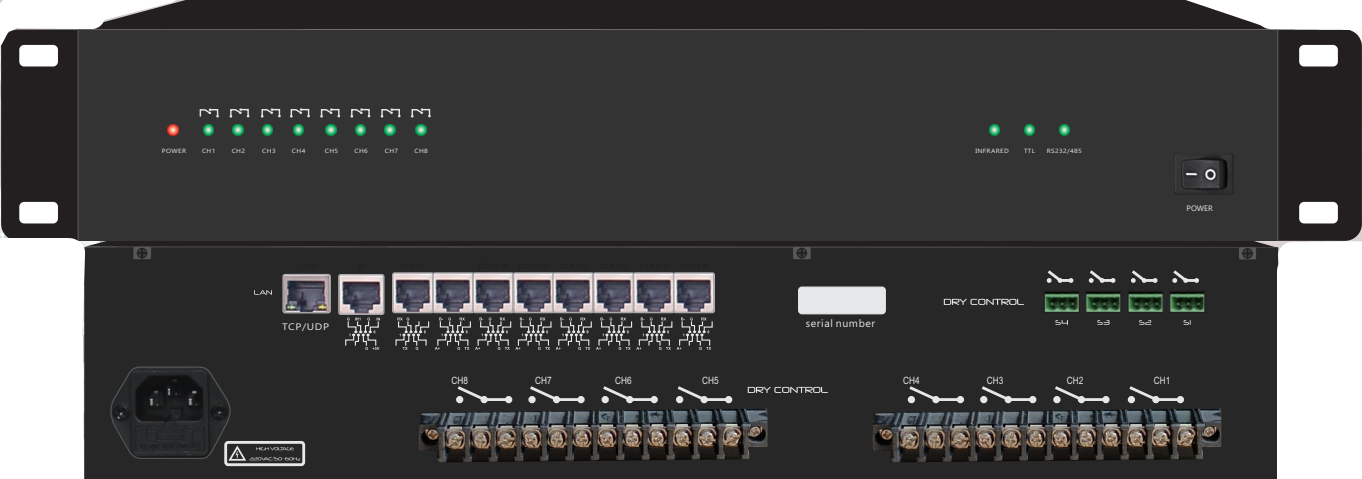Image resolution: width=1362 pixels, height=479 pixels.
Task: Click the TTL indicator LED
Action: point(1029,130)
